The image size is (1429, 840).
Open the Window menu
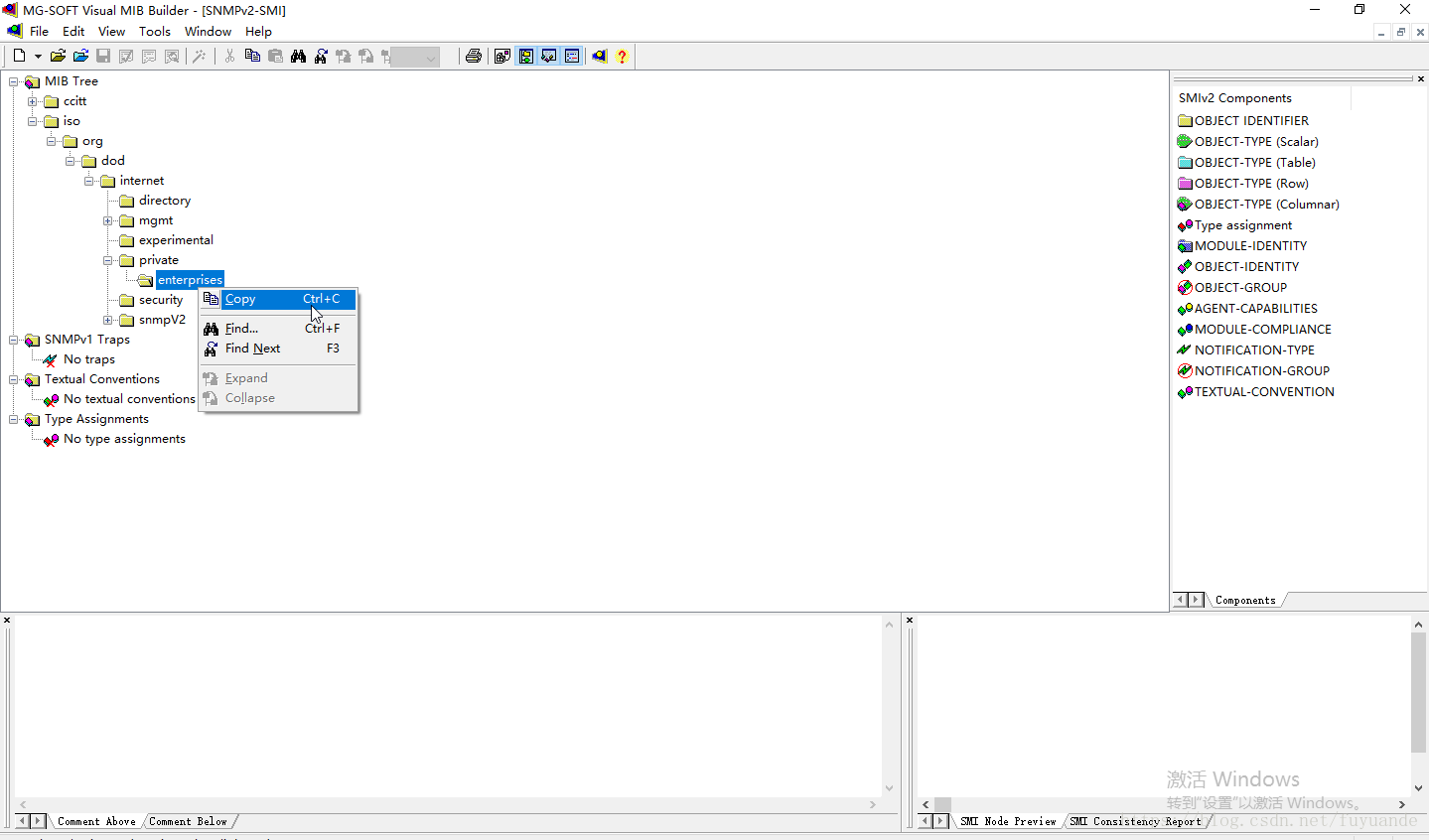pyautogui.click(x=208, y=32)
